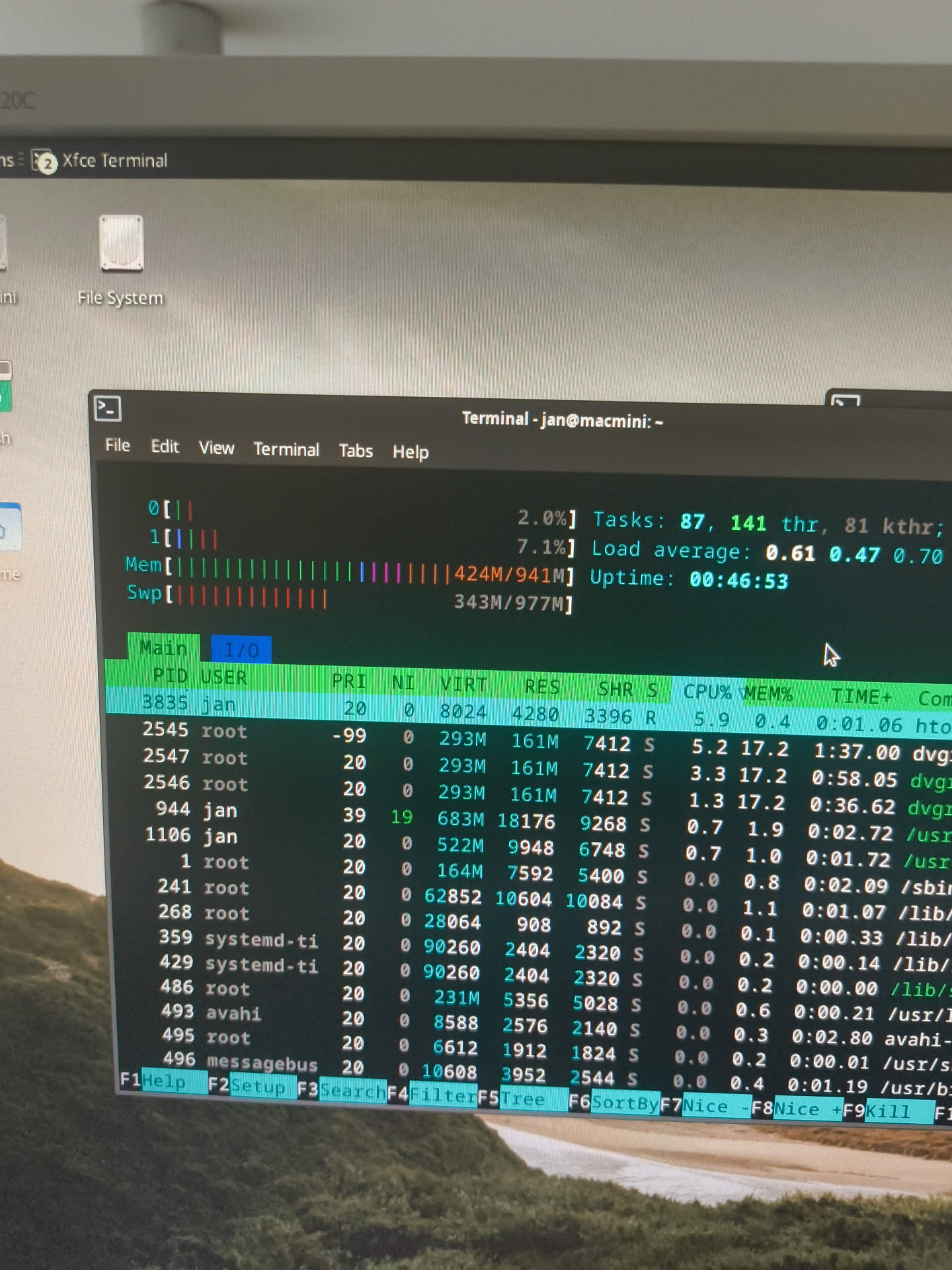Select the Main tab in htop
The image size is (952, 1270).
(x=163, y=648)
